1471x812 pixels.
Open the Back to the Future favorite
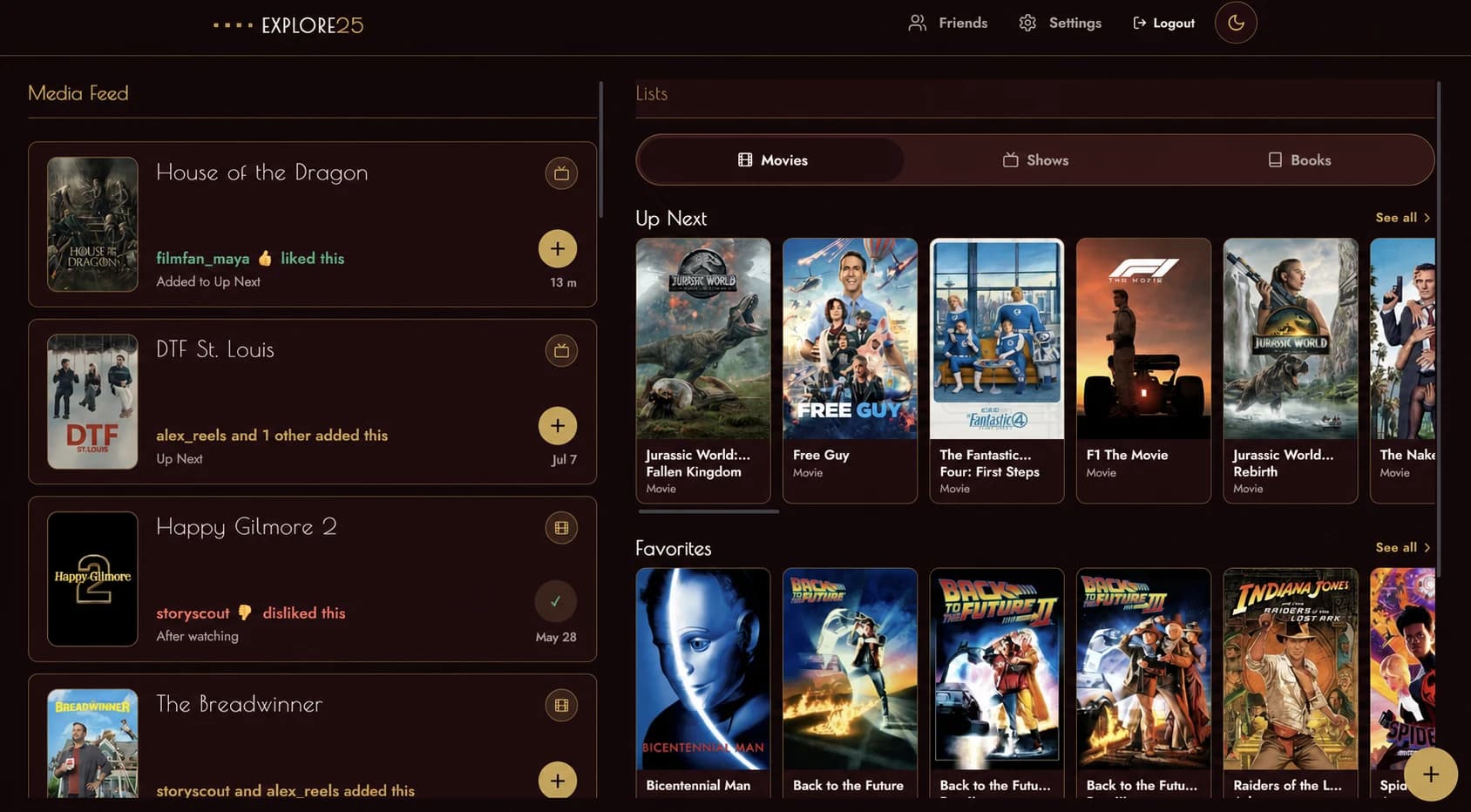(850, 683)
